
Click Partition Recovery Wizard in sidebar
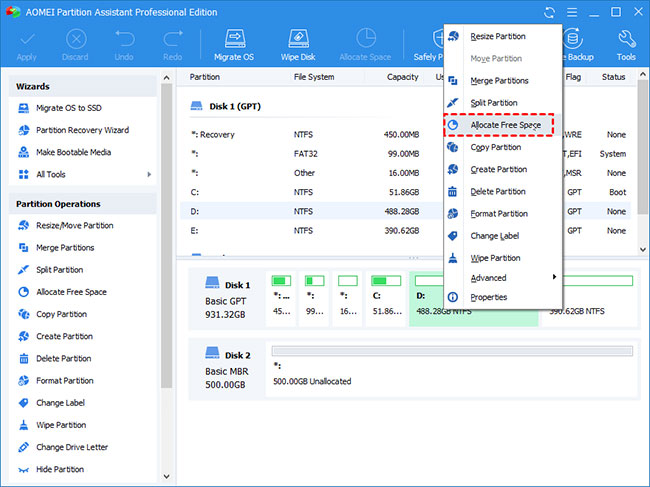coord(82,130)
